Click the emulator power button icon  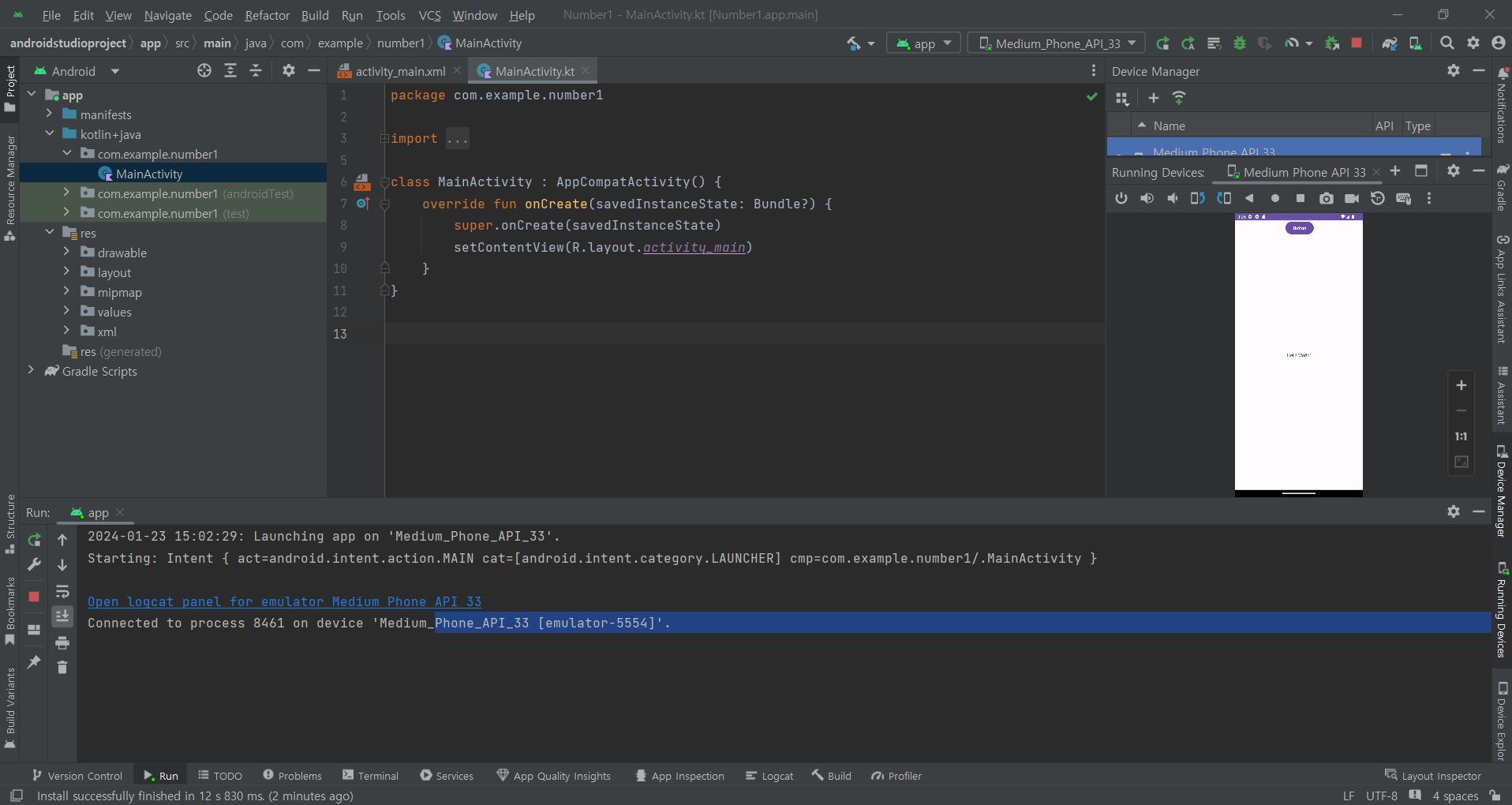pos(1121,198)
